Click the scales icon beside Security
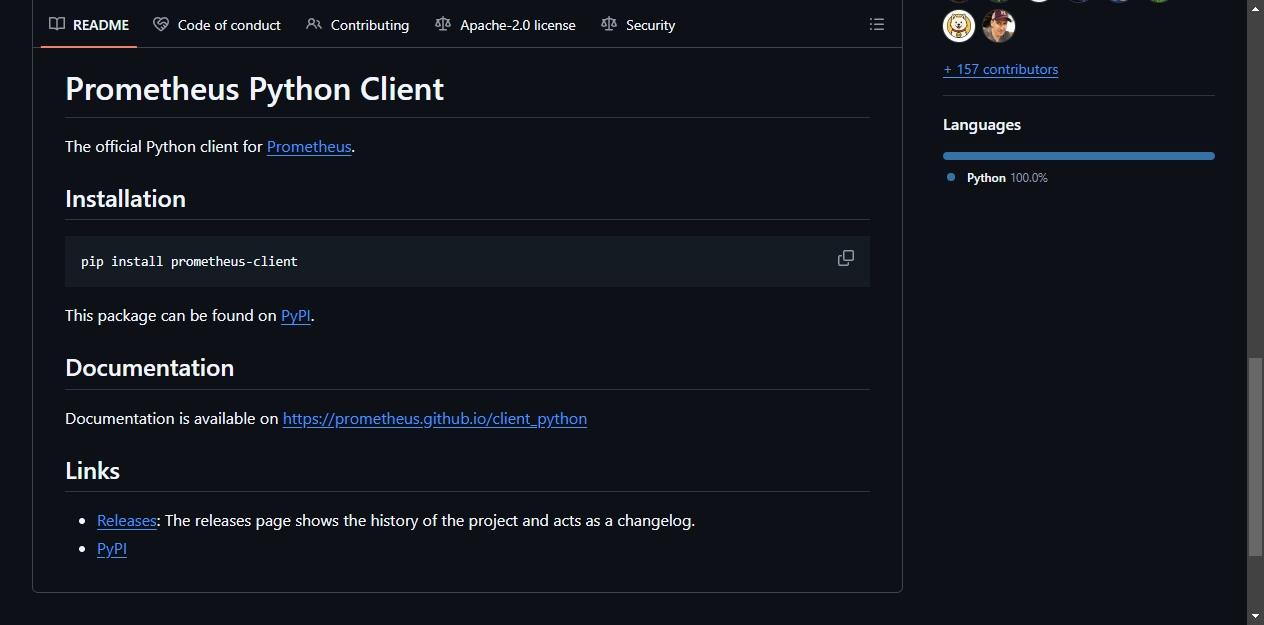The image size is (1264, 625). tap(609, 24)
